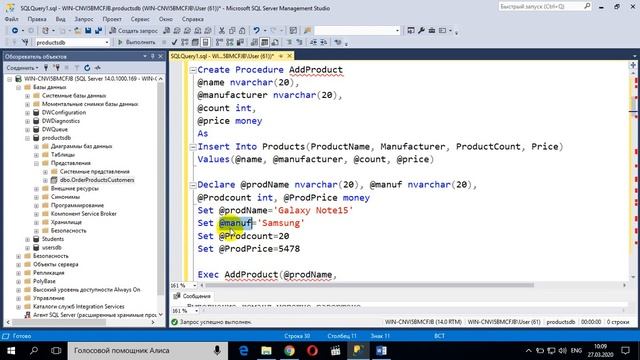Image resolution: width=640 pixels, height=360 pixels.
Task: Click the Paste toolbar icon
Action: 242,31
